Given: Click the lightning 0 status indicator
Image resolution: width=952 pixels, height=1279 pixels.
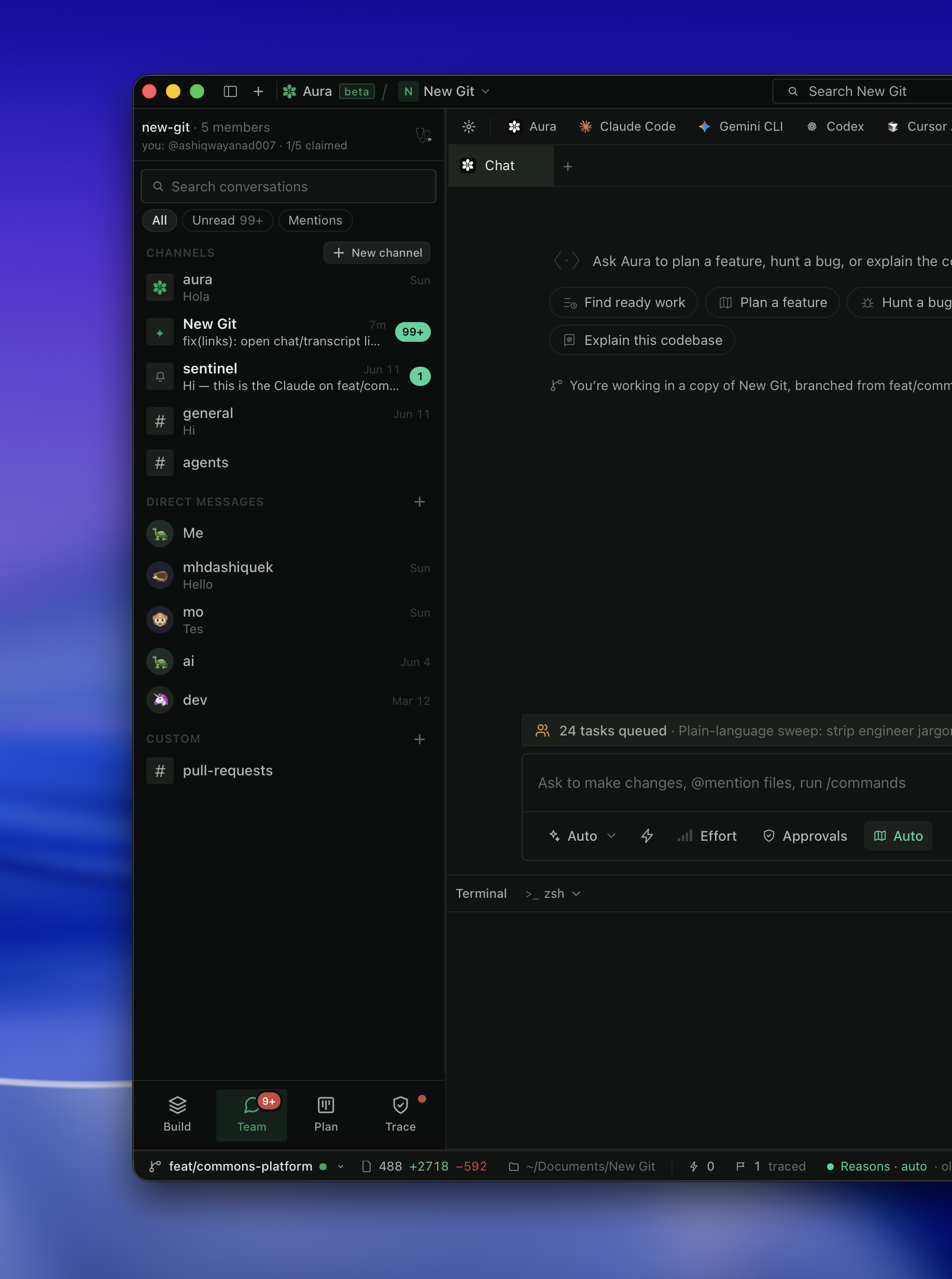Looking at the screenshot, I should coord(702,1166).
